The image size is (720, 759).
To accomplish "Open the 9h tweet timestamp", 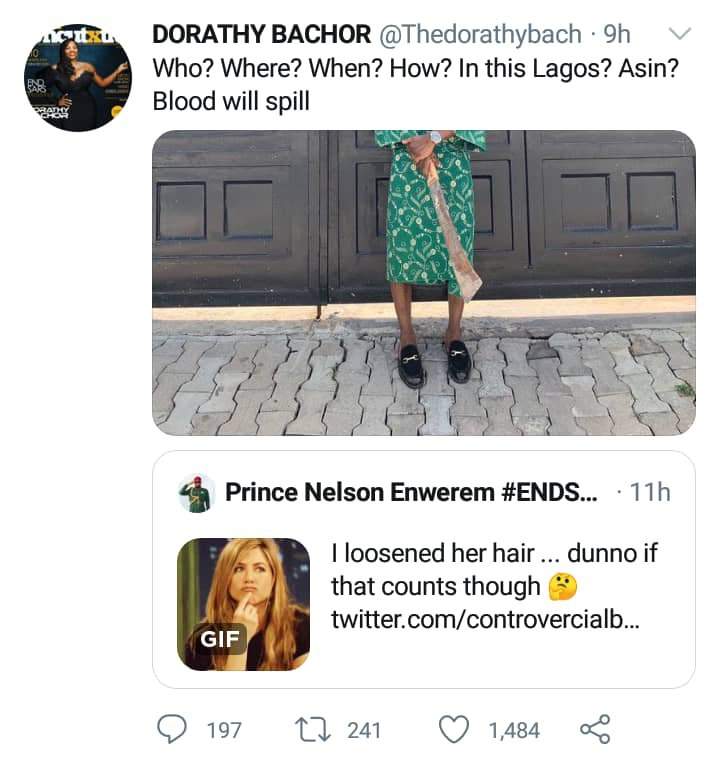I will [x=617, y=34].
